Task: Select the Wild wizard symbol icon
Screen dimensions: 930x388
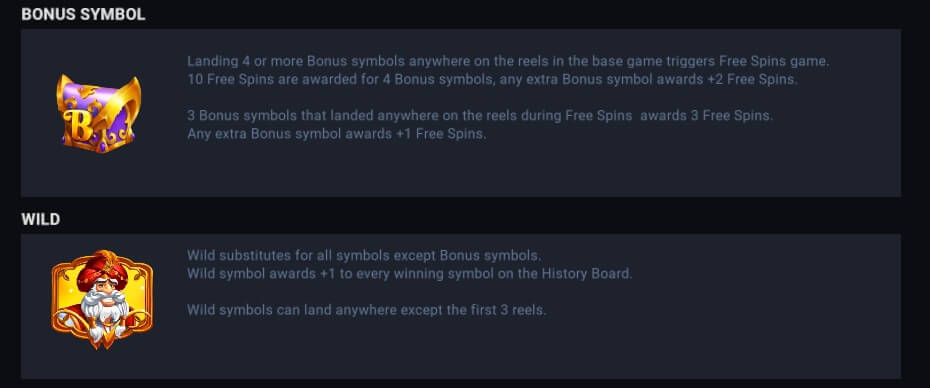Action: coord(102,299)
